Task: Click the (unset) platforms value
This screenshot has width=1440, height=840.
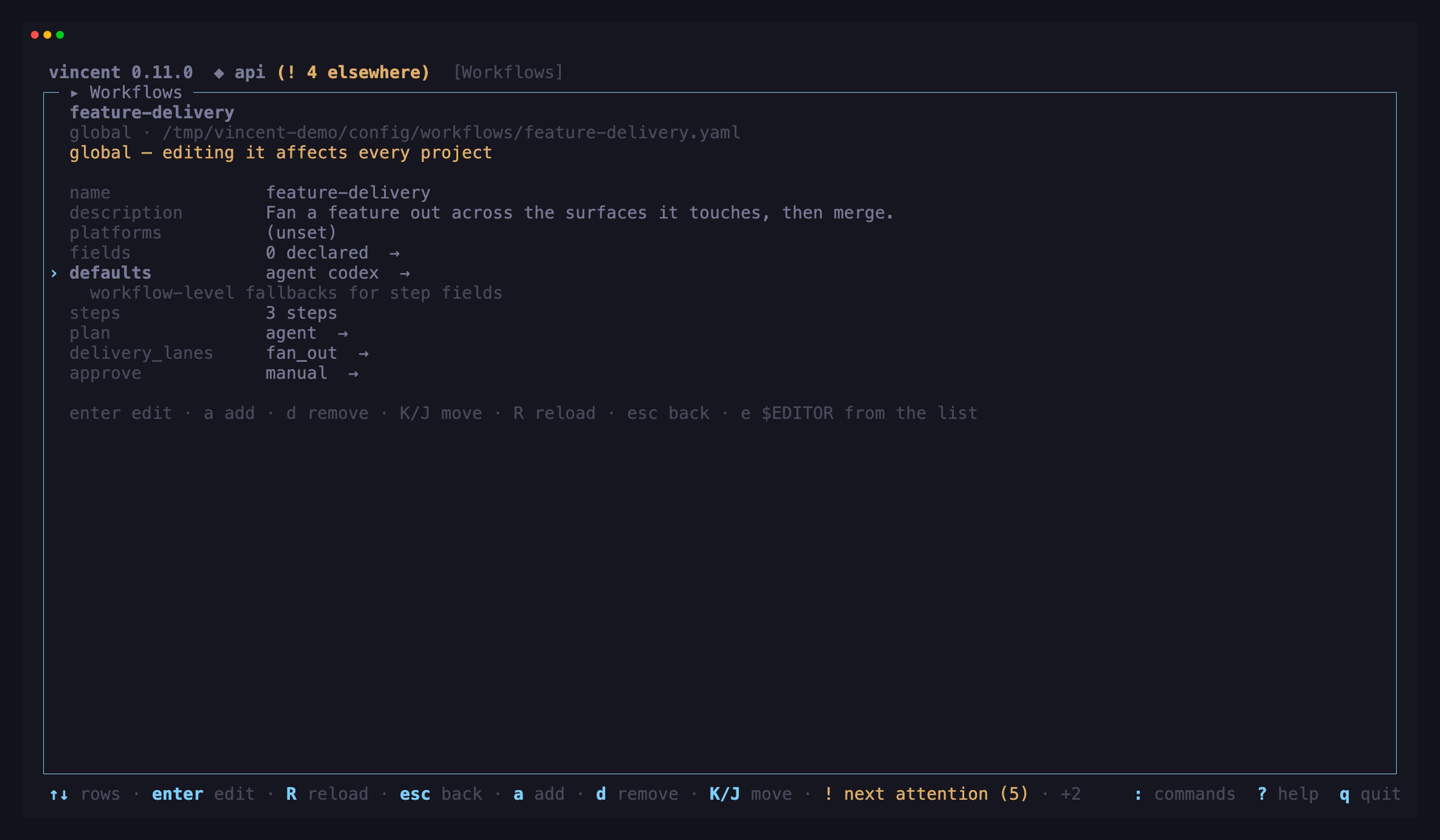Action: [x=301, y=233]
